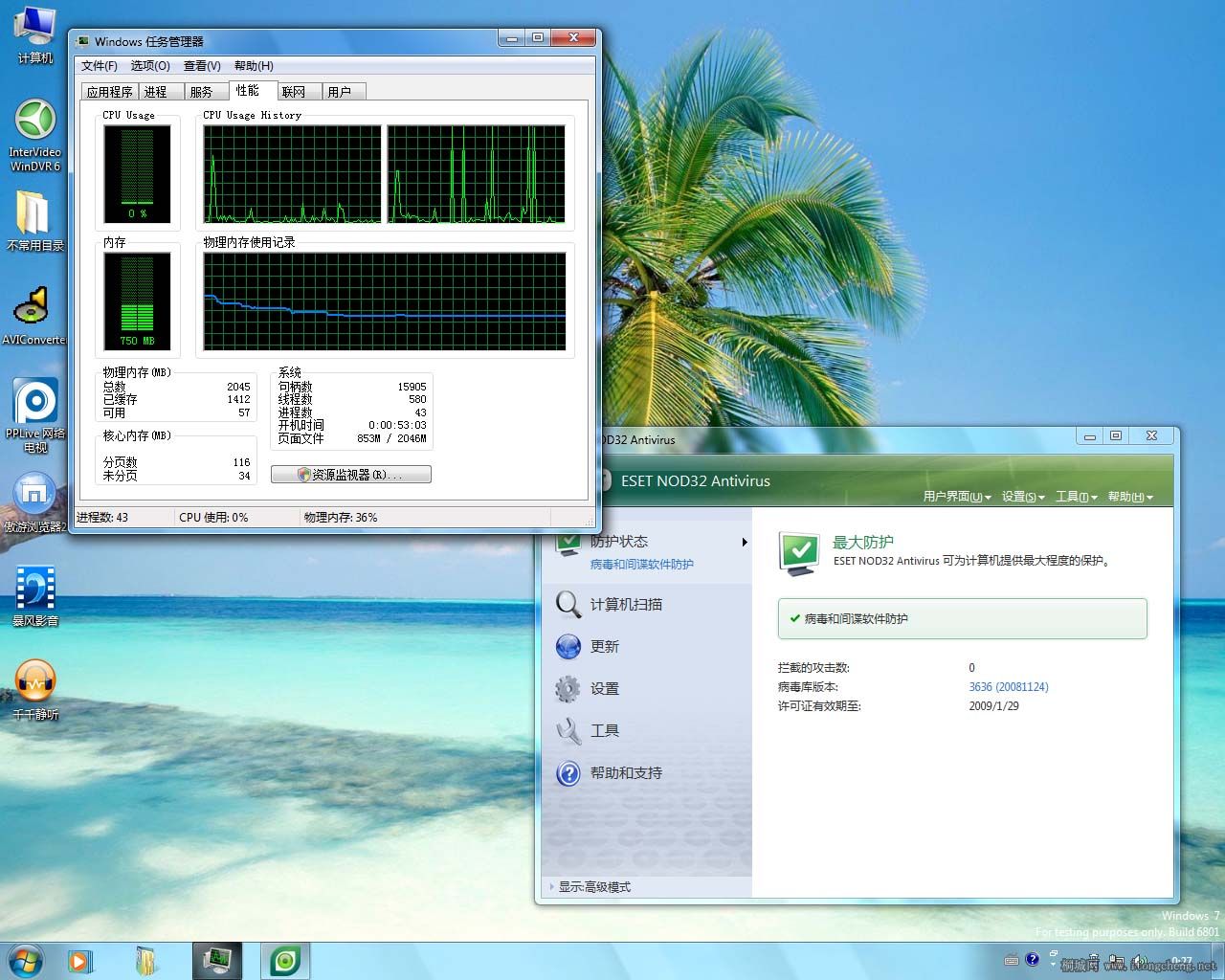
Task: Click the Windows Start orb
Action: [25, 961]
